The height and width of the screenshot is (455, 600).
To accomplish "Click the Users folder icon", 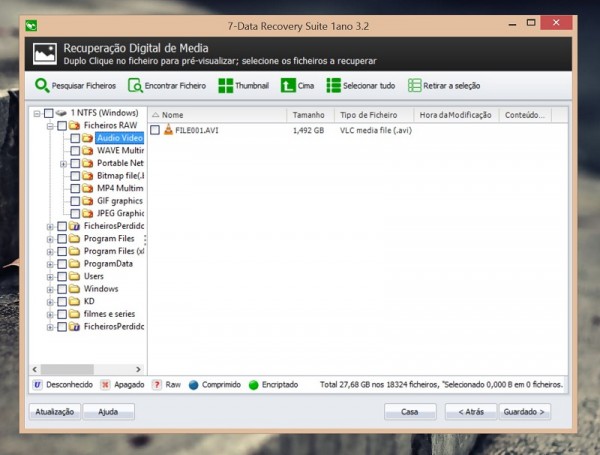I will (x=74, y=276).
